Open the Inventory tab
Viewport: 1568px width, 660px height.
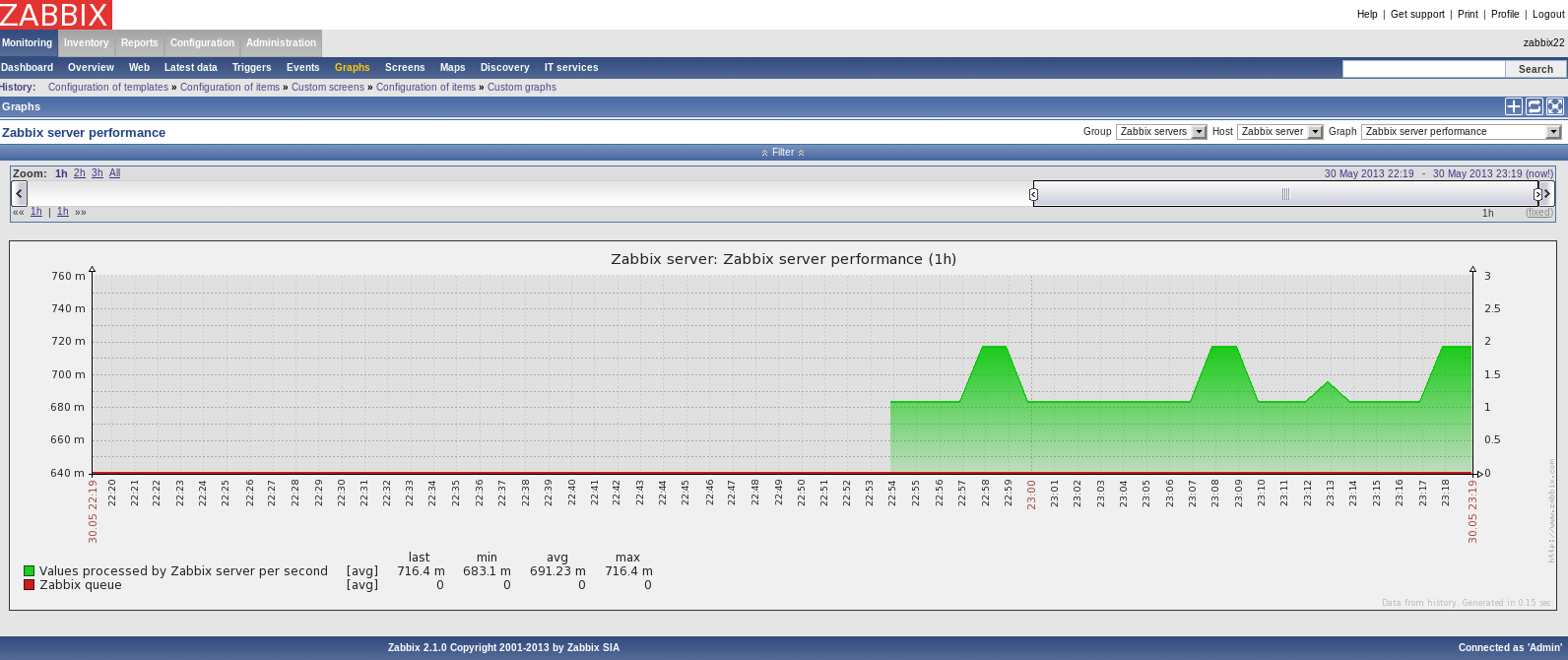[x=87, y=43]
